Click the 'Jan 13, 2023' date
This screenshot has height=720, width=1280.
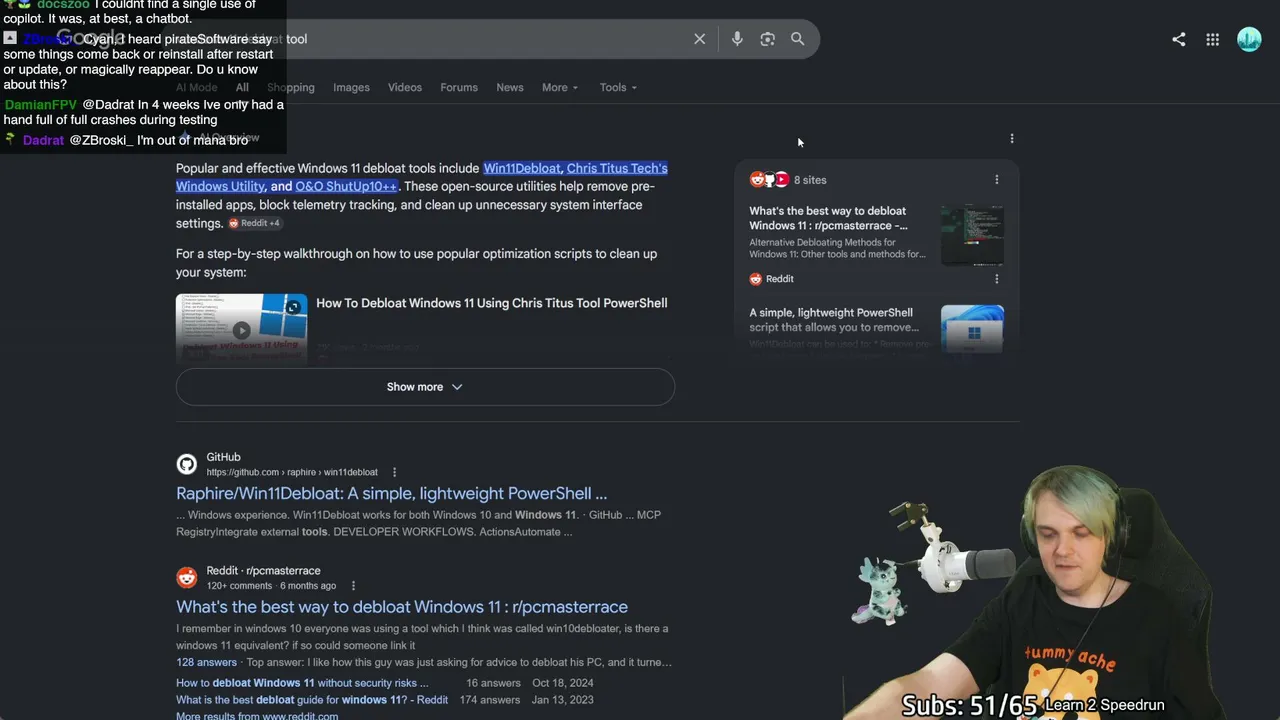(563, 700)
